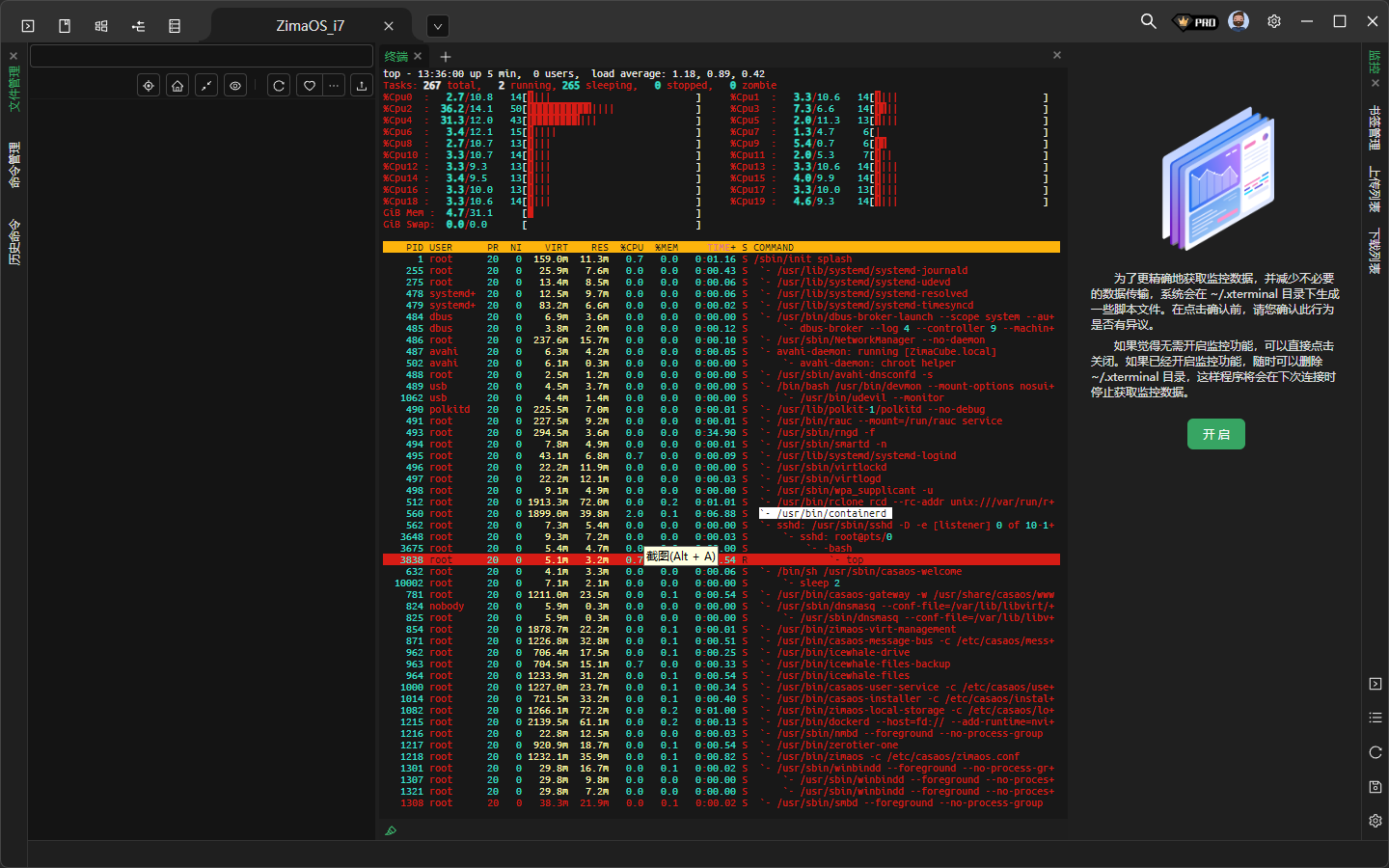Open the 书签管理 bookmark tab
Viewport: 1389px width, 868px height.
[x=1375, y=127]
